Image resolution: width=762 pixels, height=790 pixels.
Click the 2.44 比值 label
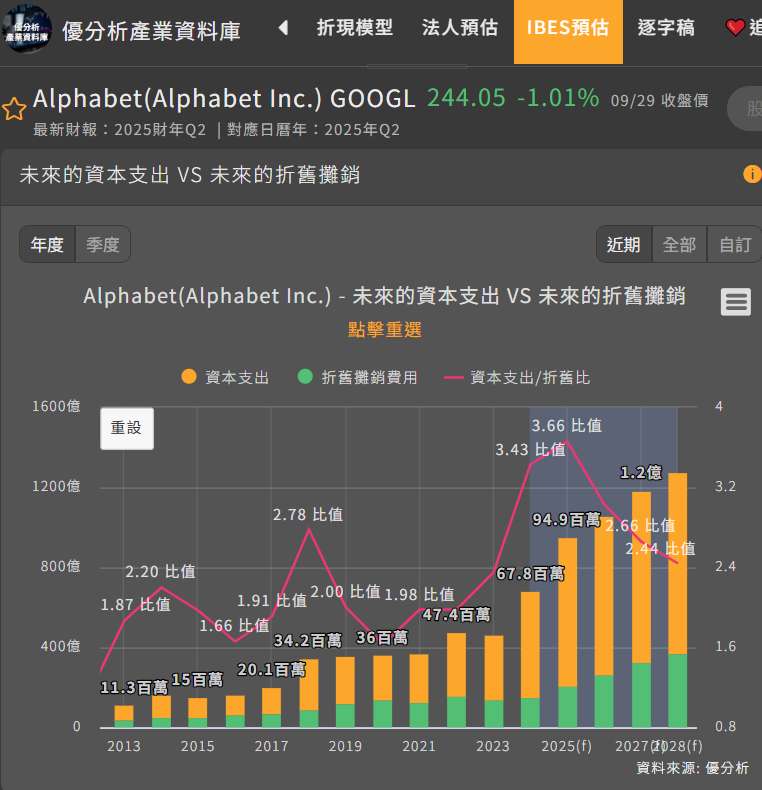660,549
